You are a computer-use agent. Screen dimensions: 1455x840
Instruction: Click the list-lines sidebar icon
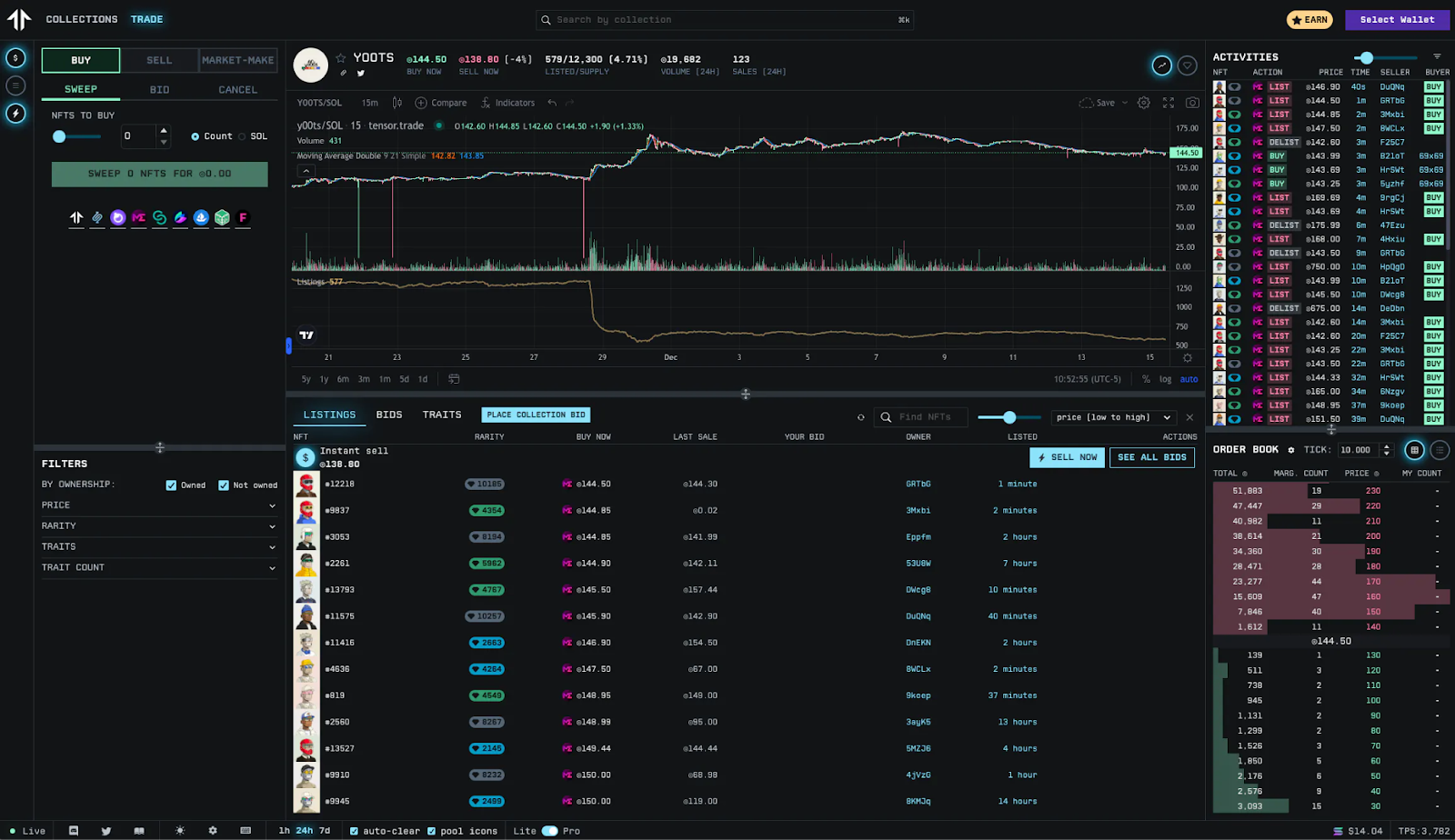tap(15, 85)
